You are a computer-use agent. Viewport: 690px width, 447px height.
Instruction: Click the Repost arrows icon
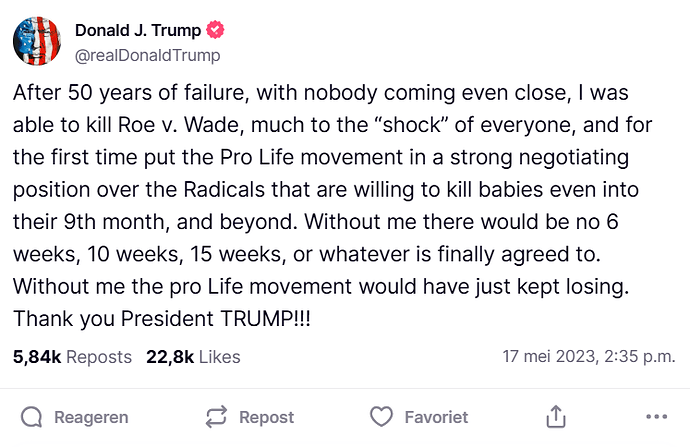[216, 416]
